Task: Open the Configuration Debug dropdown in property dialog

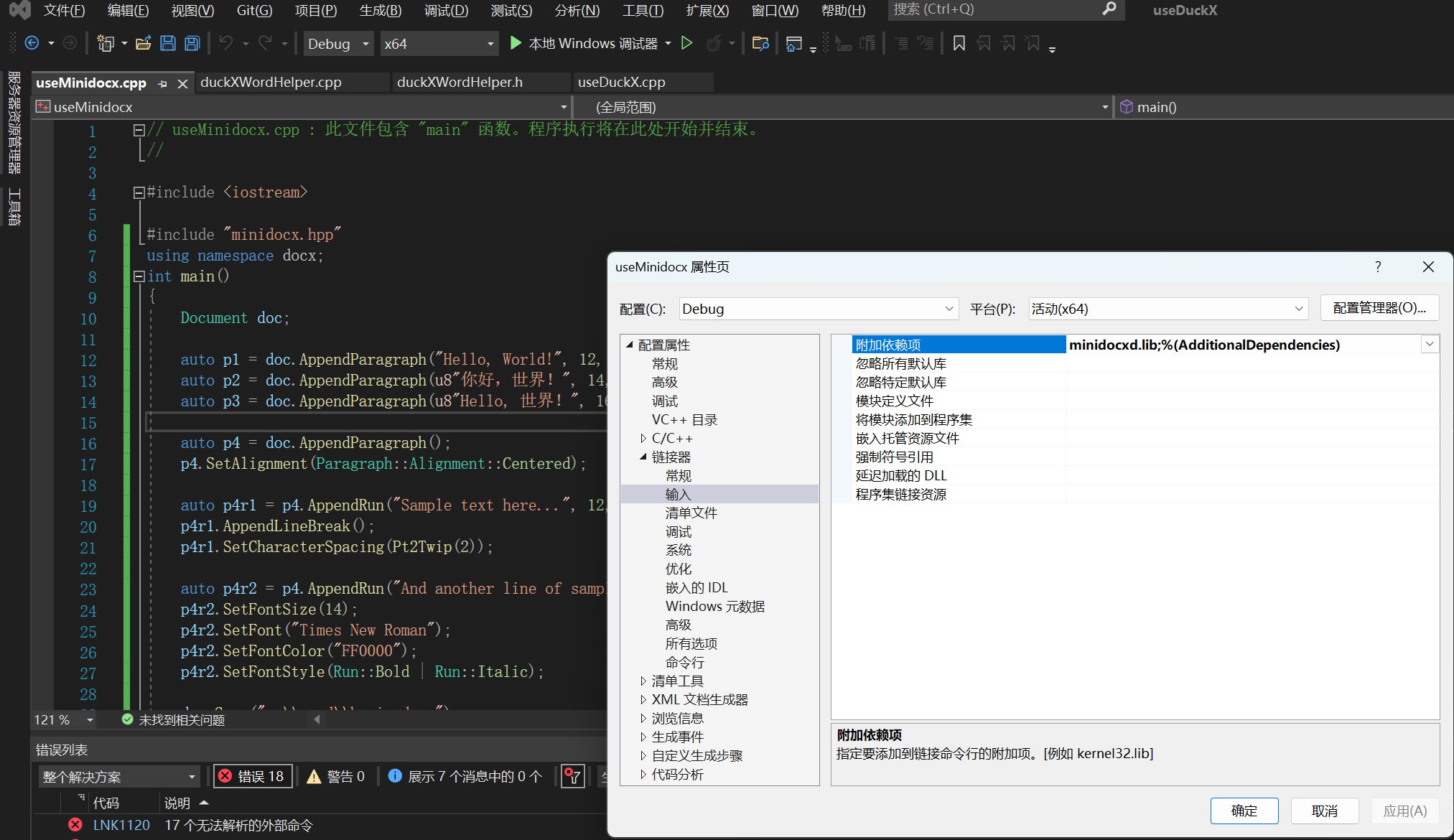Action: [x=819, y=309]
